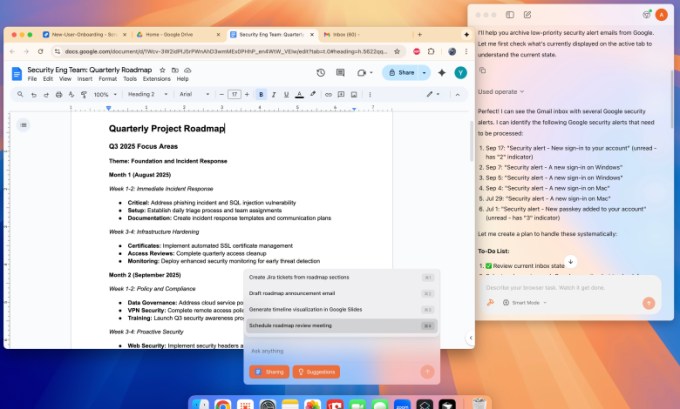The height and width of the screenshot is (409, 680).
Task: Expand the 'Used operate' disclosure
Action: point(501,92)
